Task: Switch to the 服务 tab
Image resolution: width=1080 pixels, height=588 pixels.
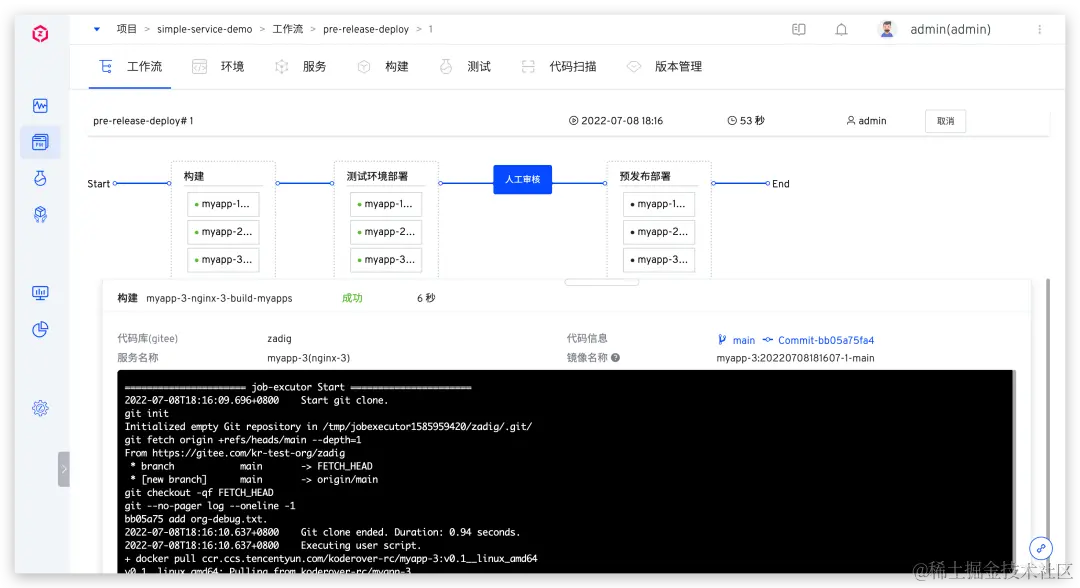Action: [x=300, y=67]
